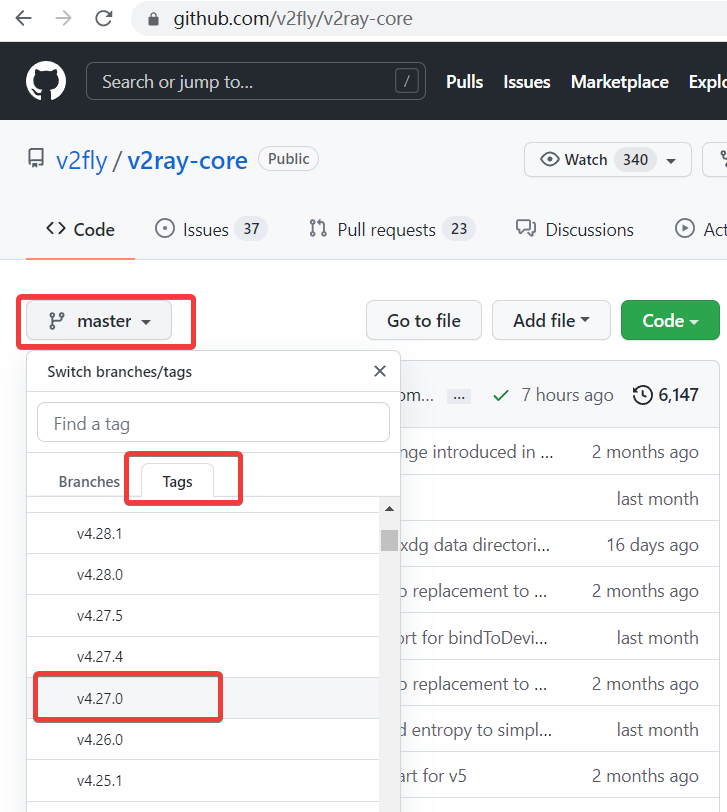Expand commit message ellipsis button
The image size is (727, 812).
(x=458, y=396)
